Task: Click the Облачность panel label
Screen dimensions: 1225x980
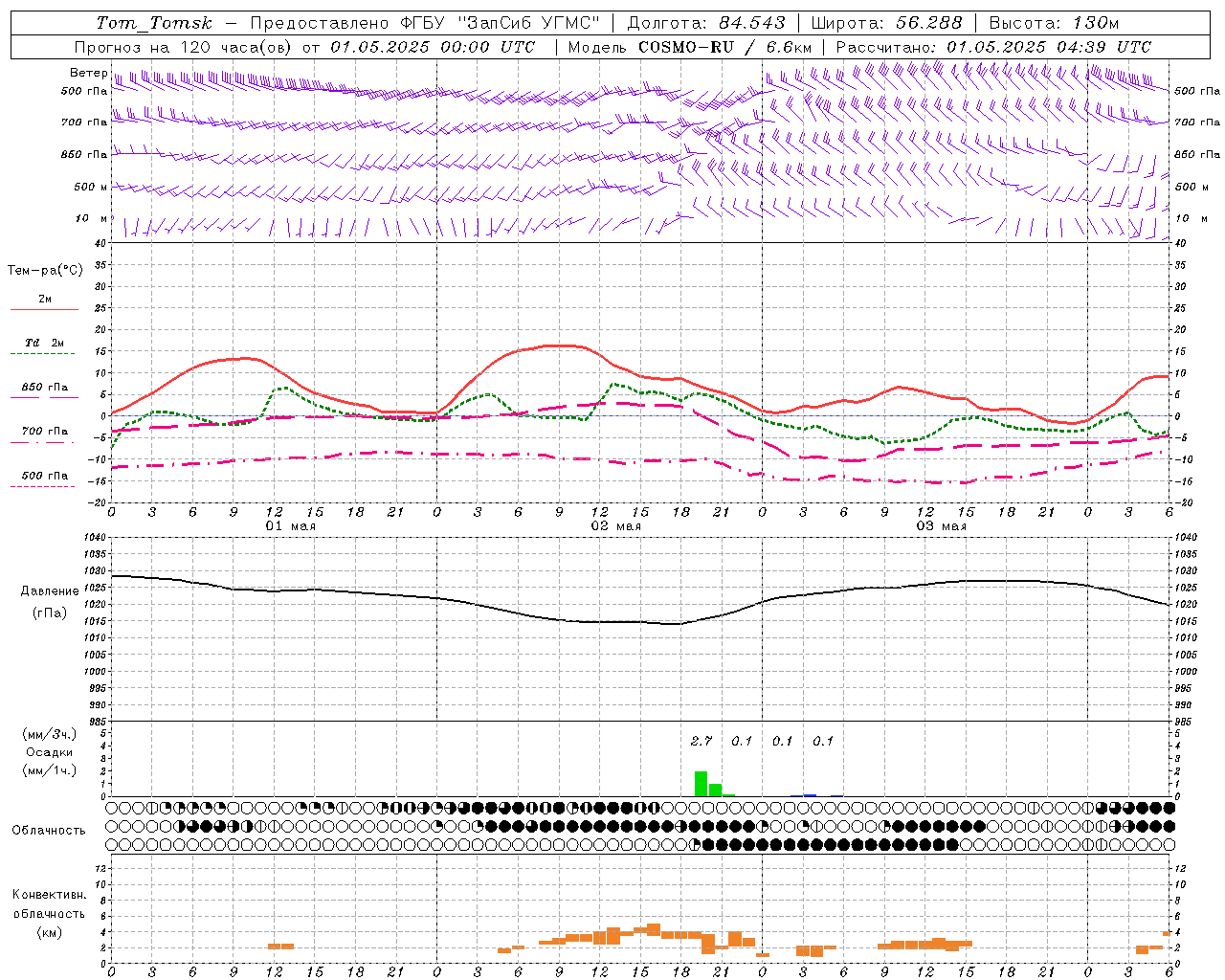Action: [x=49, y=831]
